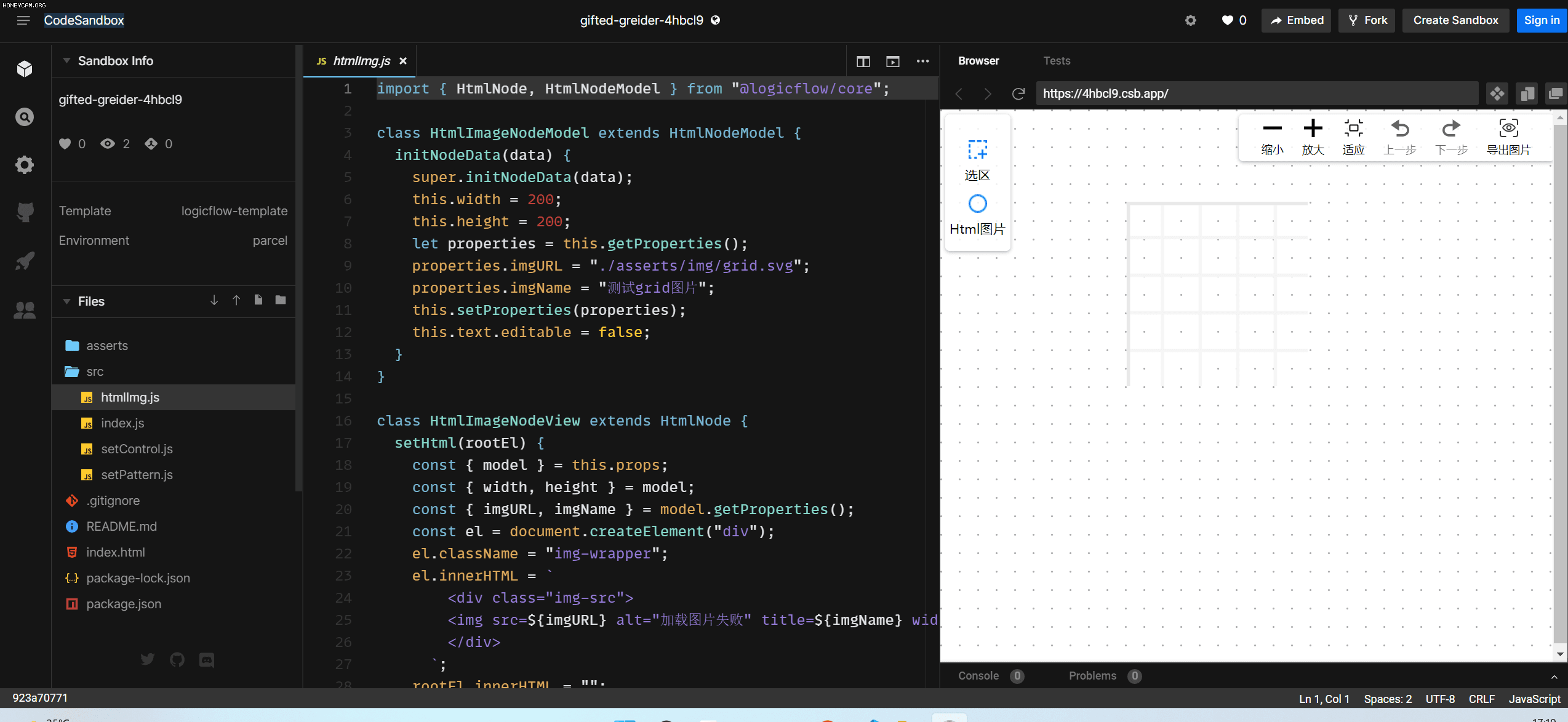The image size is (1568, 722).
Task: Fork this sandbox
Action: point(1367,20)
